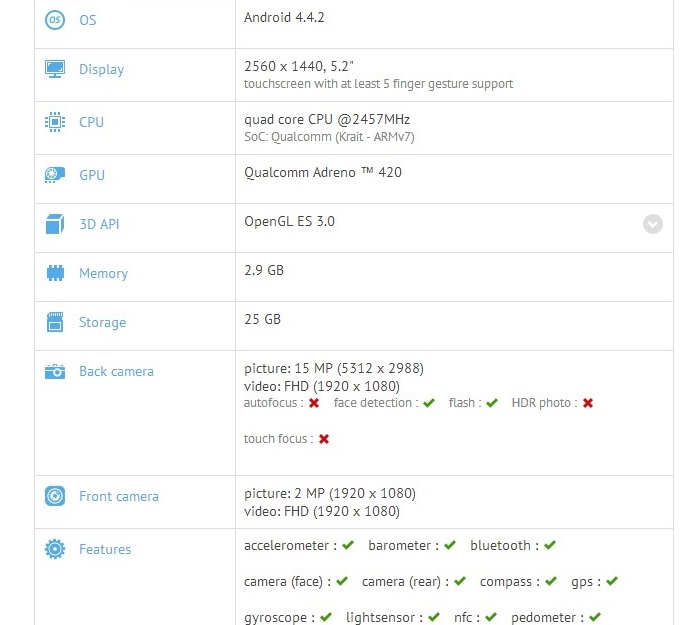Click the touch focus red cross mark
This screenshot has width=684, height=625.
[x=324, y=439]
